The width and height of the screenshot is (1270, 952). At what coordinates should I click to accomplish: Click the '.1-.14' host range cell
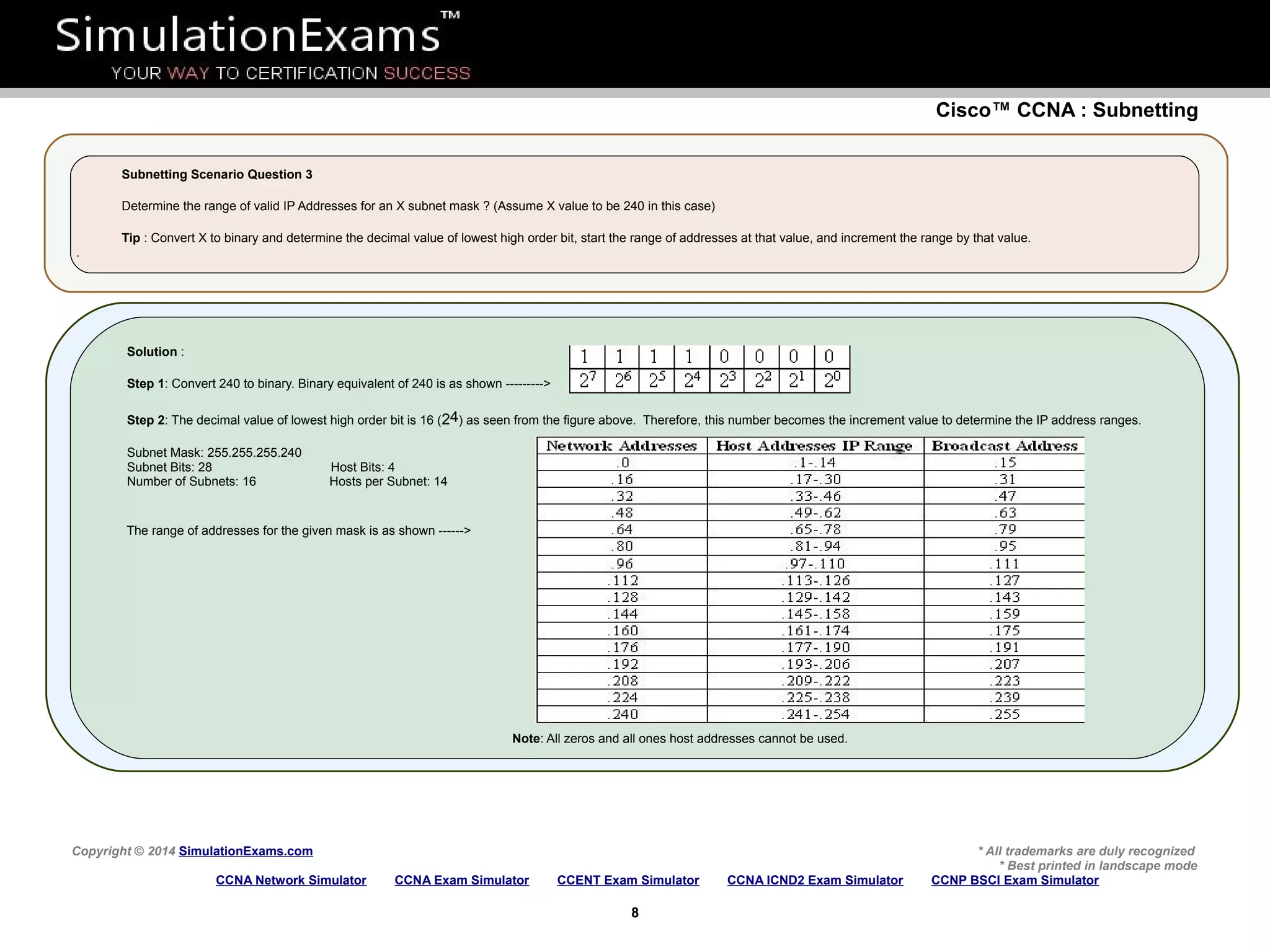click(x=815, y=462)
